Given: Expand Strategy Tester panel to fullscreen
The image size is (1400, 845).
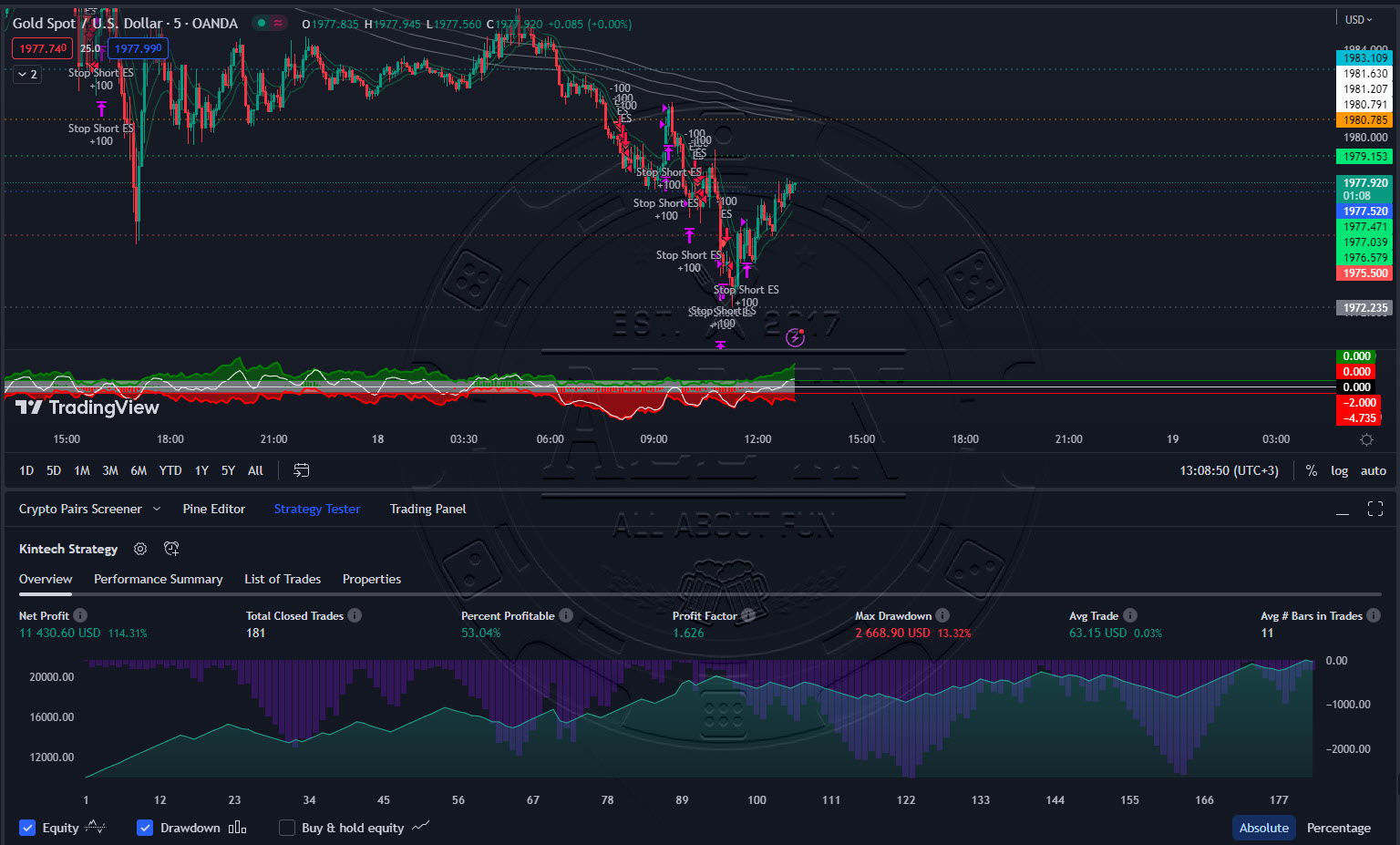Looking at the screenshot, I should tap(1375, 509).
